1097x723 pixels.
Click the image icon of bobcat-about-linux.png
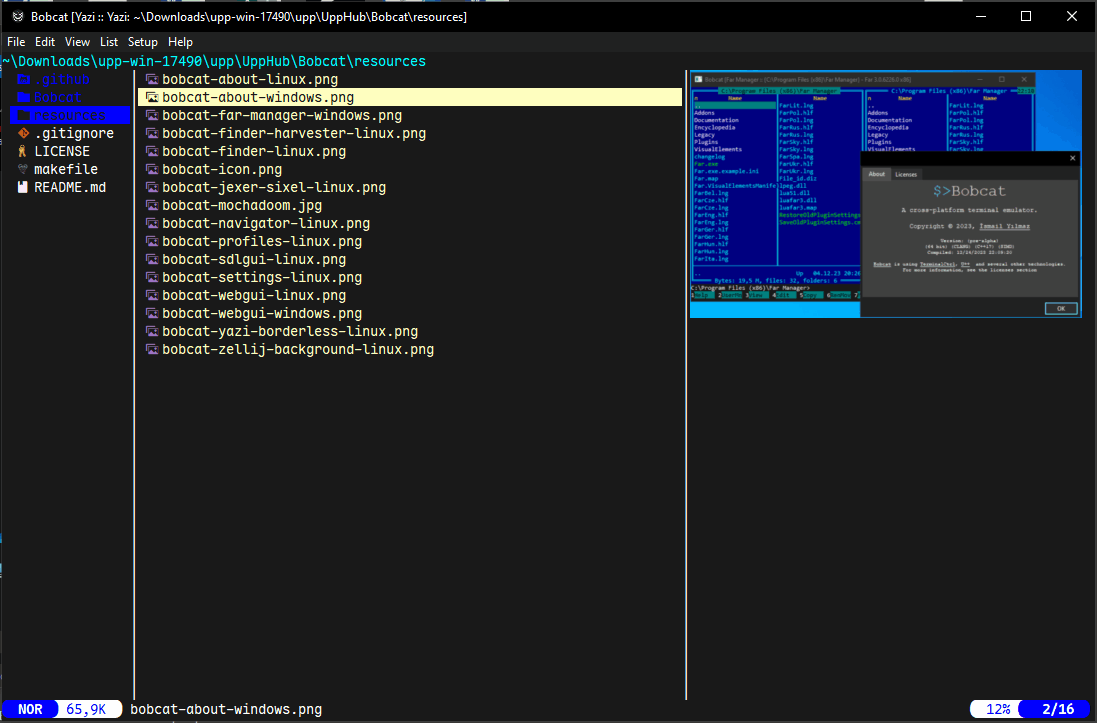coord(152,79)
